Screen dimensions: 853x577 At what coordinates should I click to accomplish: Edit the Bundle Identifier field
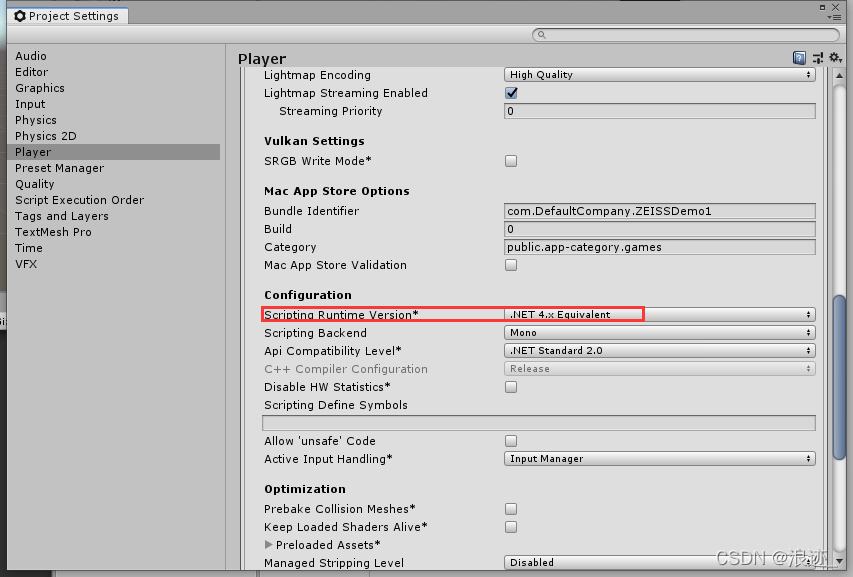tap(660, 211)
